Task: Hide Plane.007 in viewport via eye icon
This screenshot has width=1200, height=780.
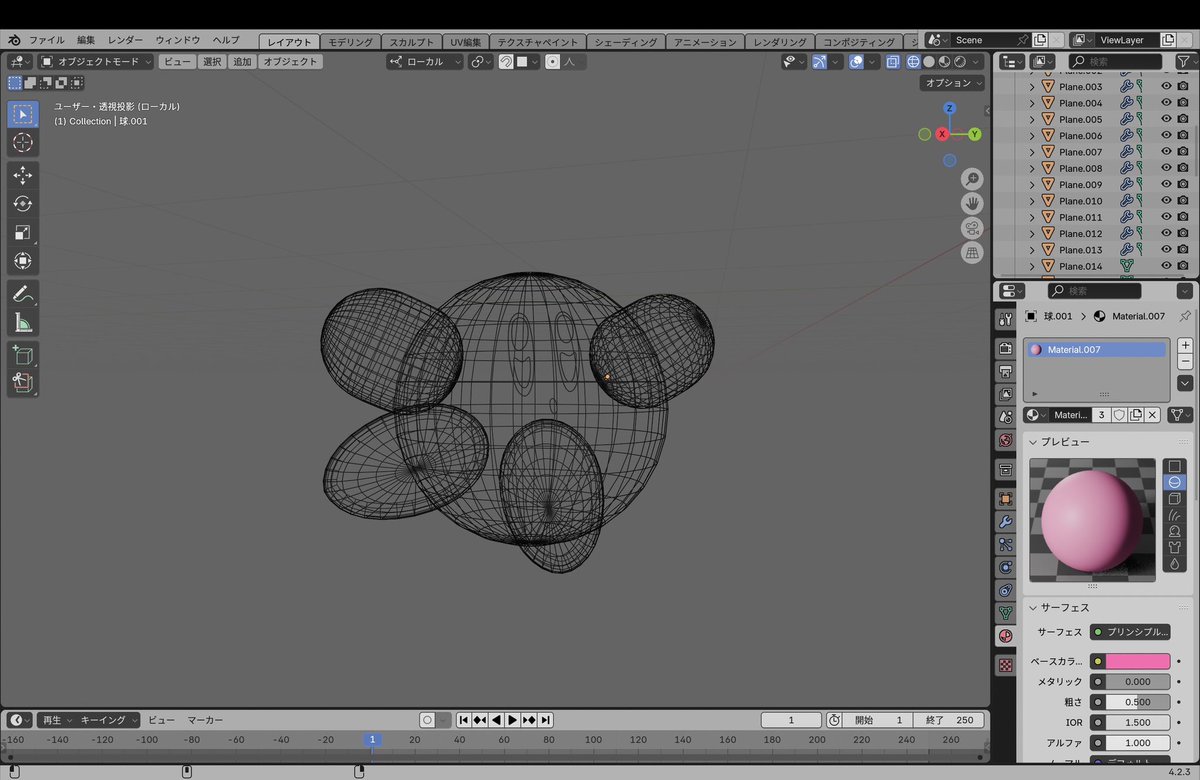Action: point(1166,152)
